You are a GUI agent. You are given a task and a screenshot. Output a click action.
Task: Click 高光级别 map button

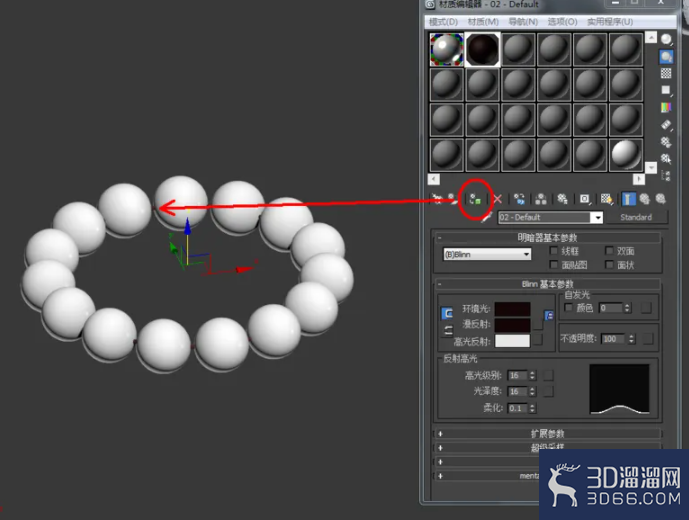(548, 375)
